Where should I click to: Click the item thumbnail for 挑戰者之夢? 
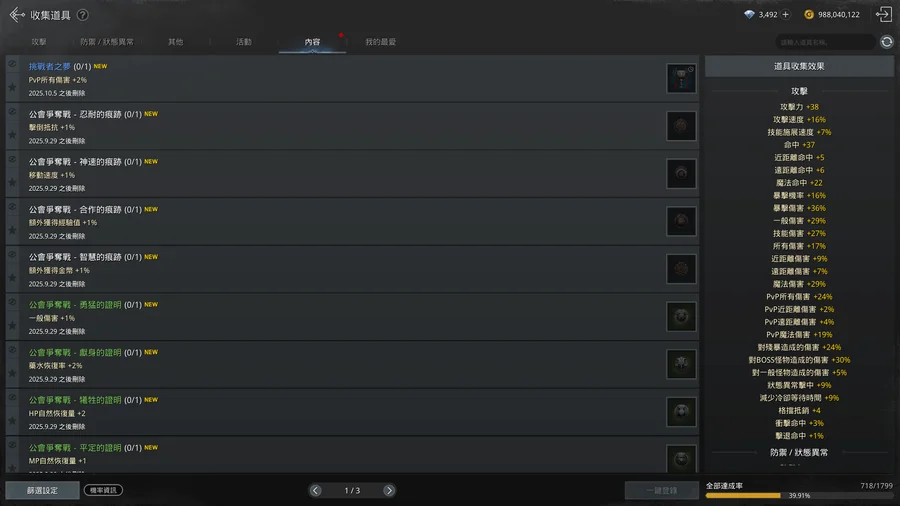681,79
